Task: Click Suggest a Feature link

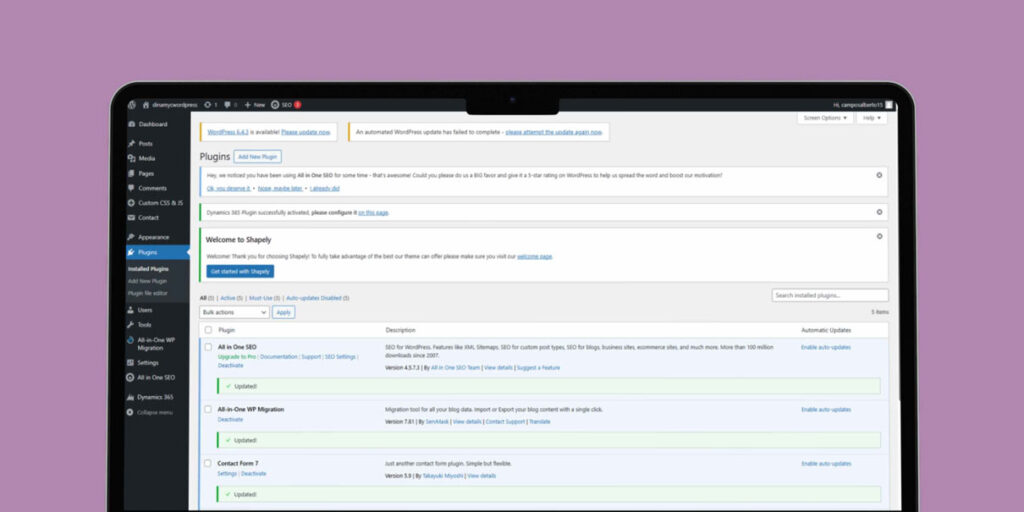Action: coord(538,368)
